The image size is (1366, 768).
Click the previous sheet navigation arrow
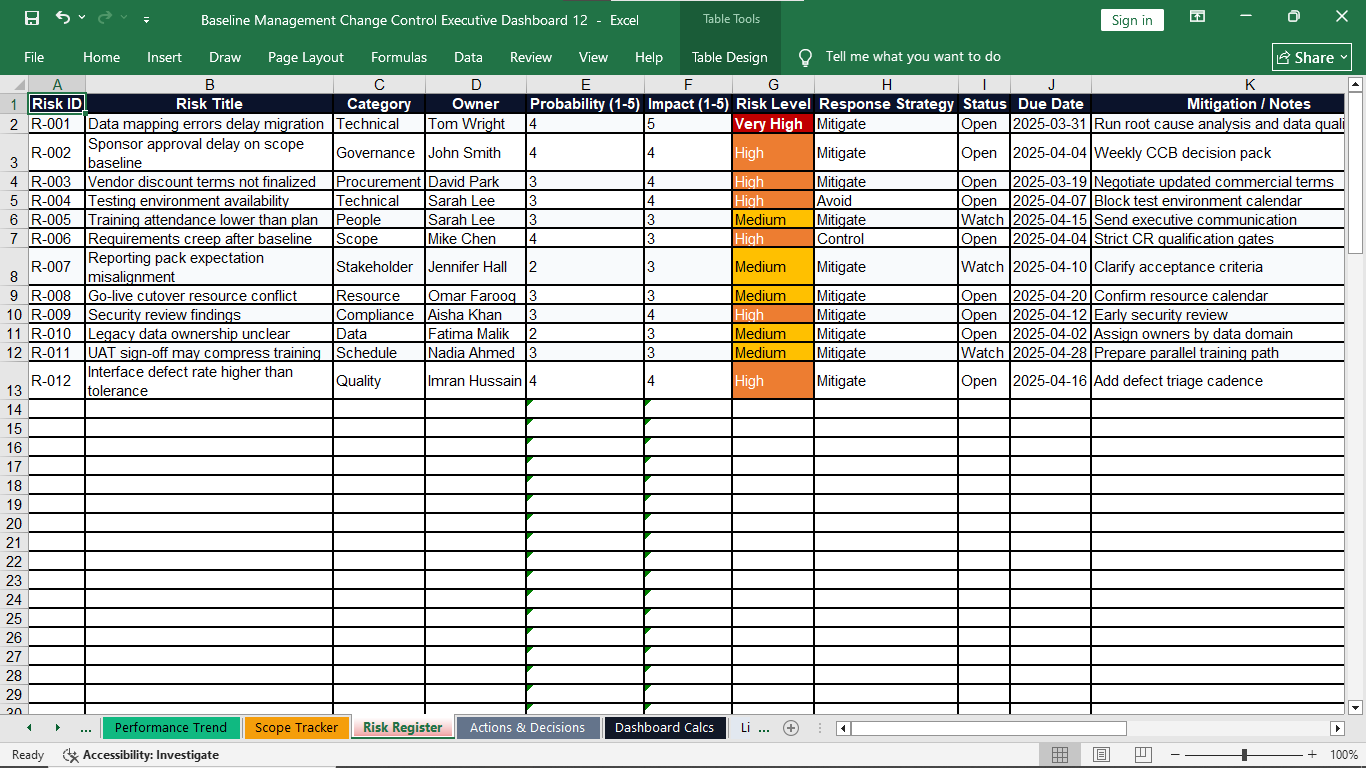coord(28,728)
